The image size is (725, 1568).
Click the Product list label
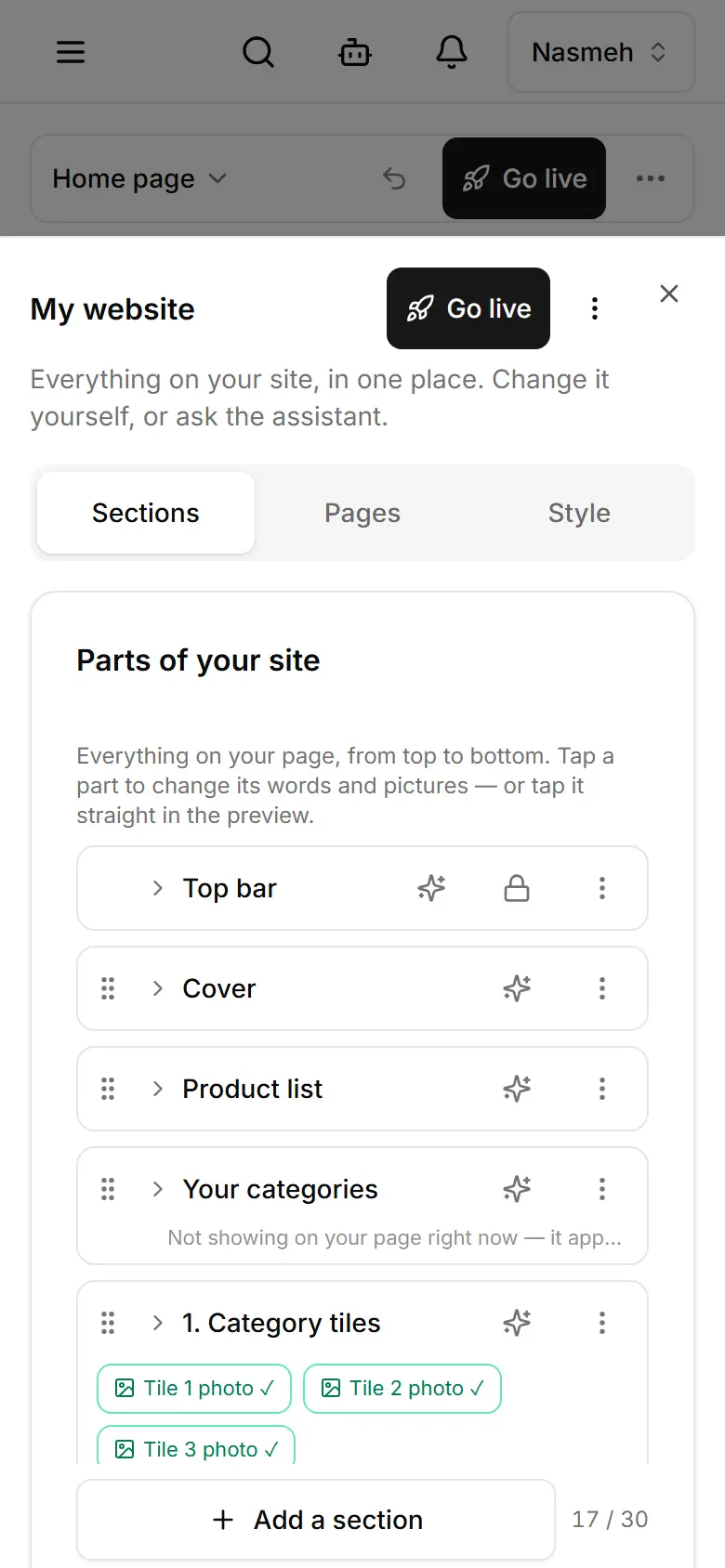253,1089
